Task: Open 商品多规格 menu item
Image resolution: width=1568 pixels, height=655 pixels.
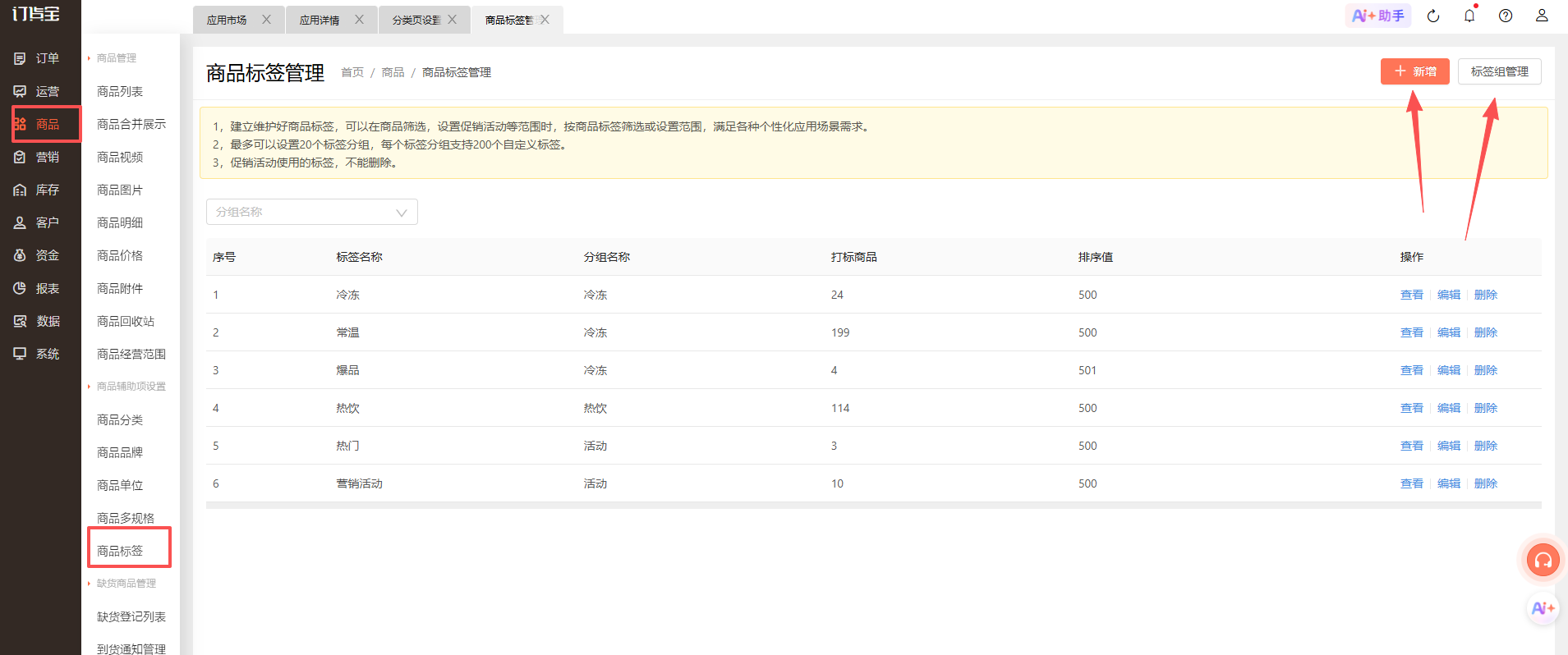Action: [126, 518]
